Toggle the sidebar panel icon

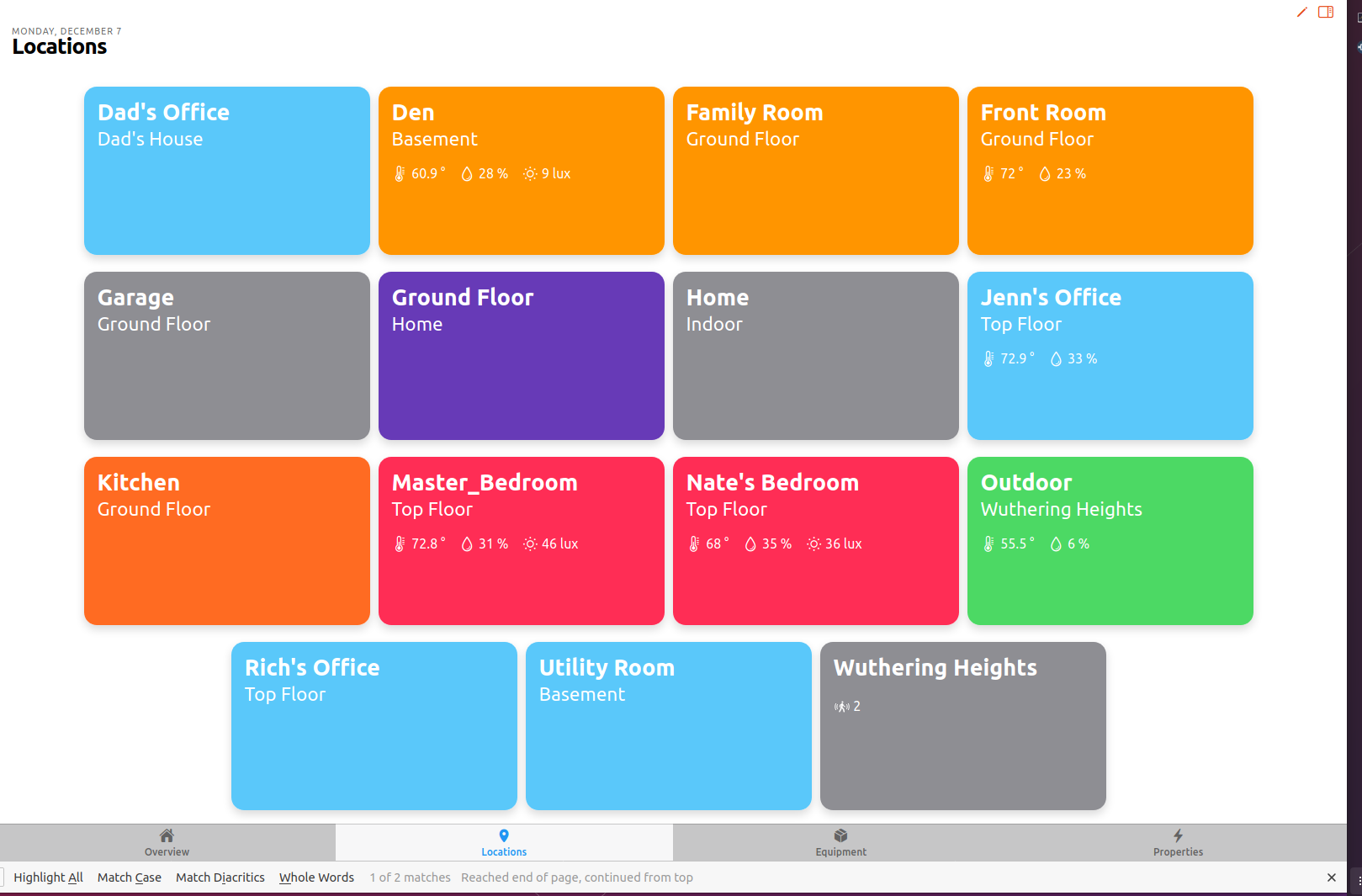pyautogui.click(x=1326, y=12)
